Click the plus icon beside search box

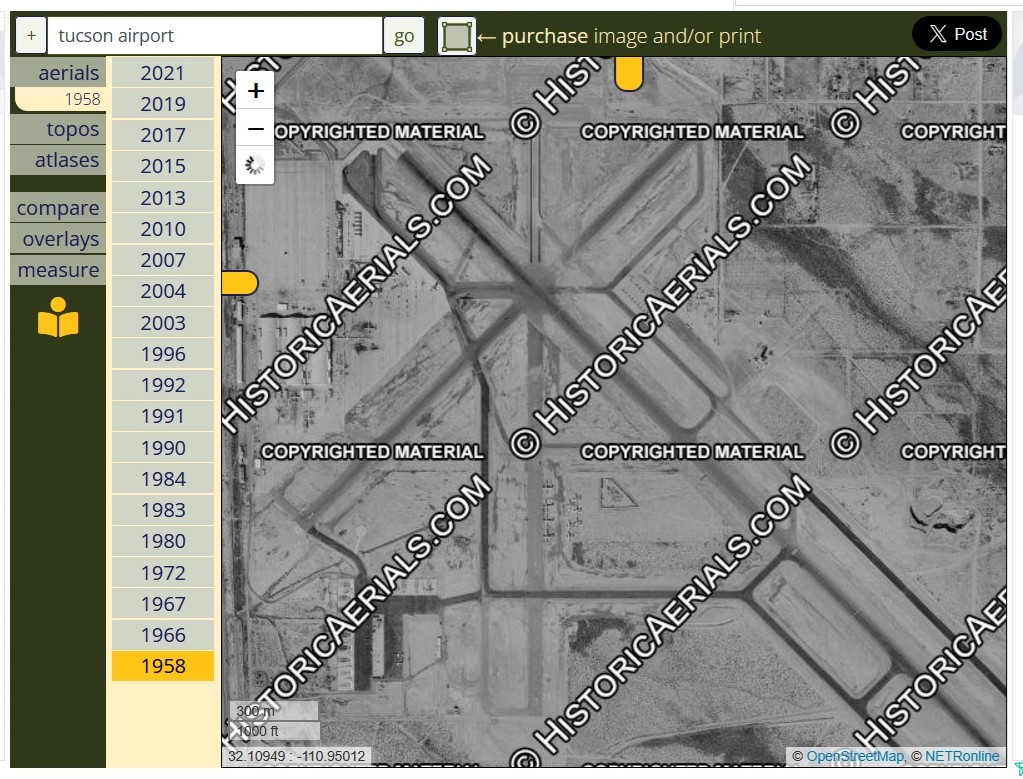[x=31, y=36]
